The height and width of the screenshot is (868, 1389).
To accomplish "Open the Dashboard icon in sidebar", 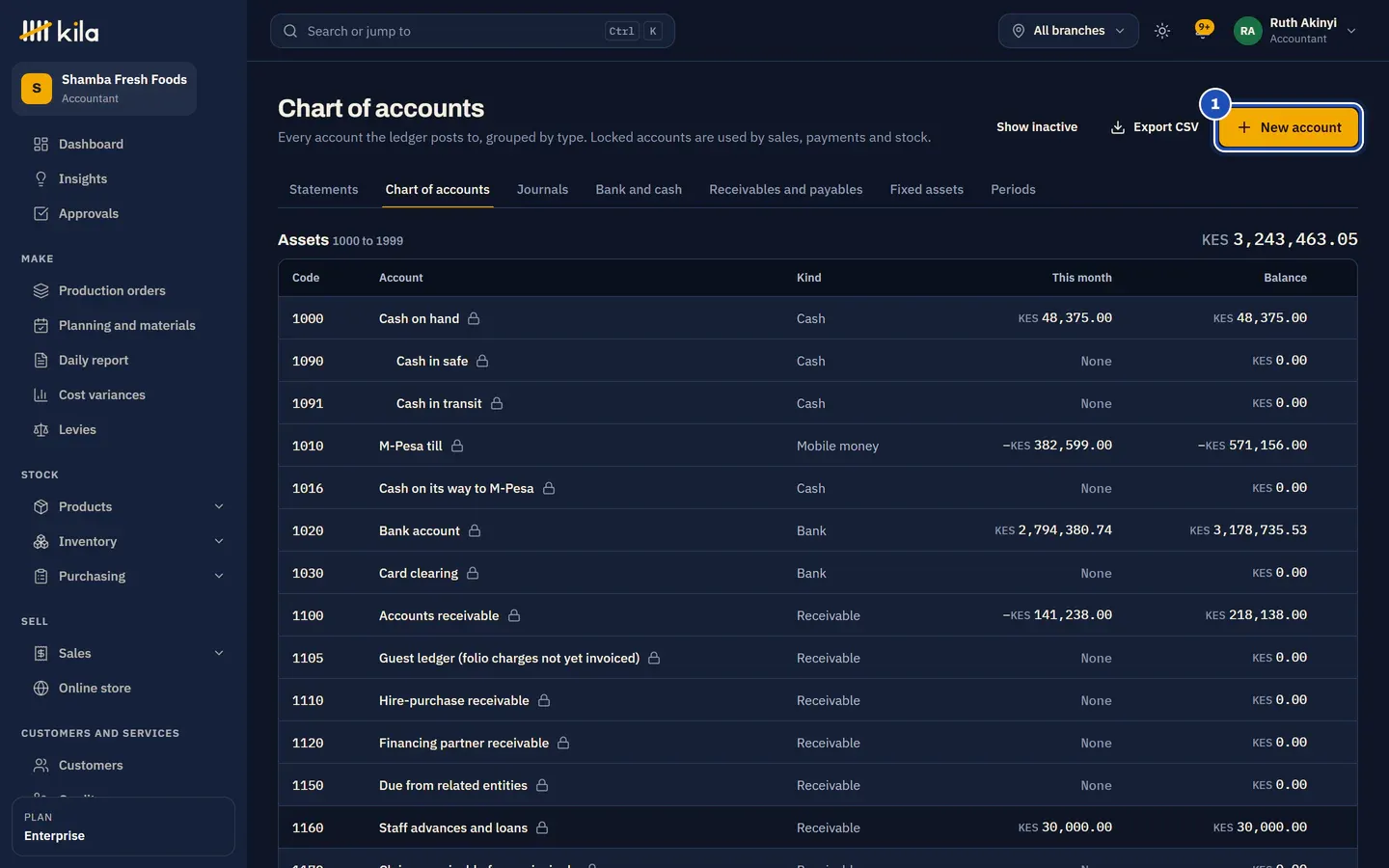I will pos(41,145).
